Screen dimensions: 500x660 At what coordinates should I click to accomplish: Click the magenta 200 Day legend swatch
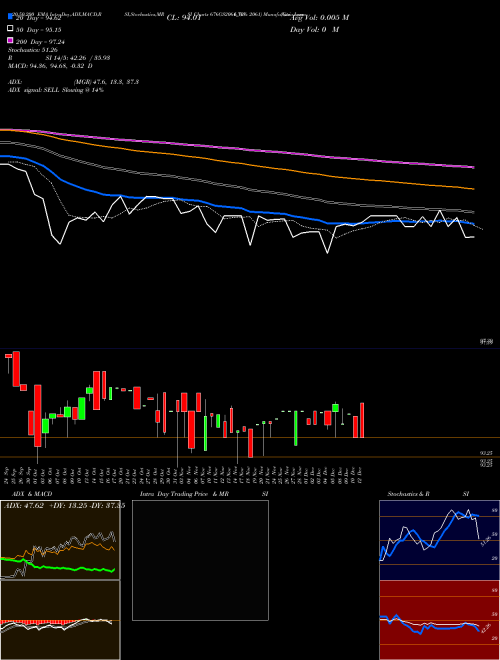click(x=10, y=40)
